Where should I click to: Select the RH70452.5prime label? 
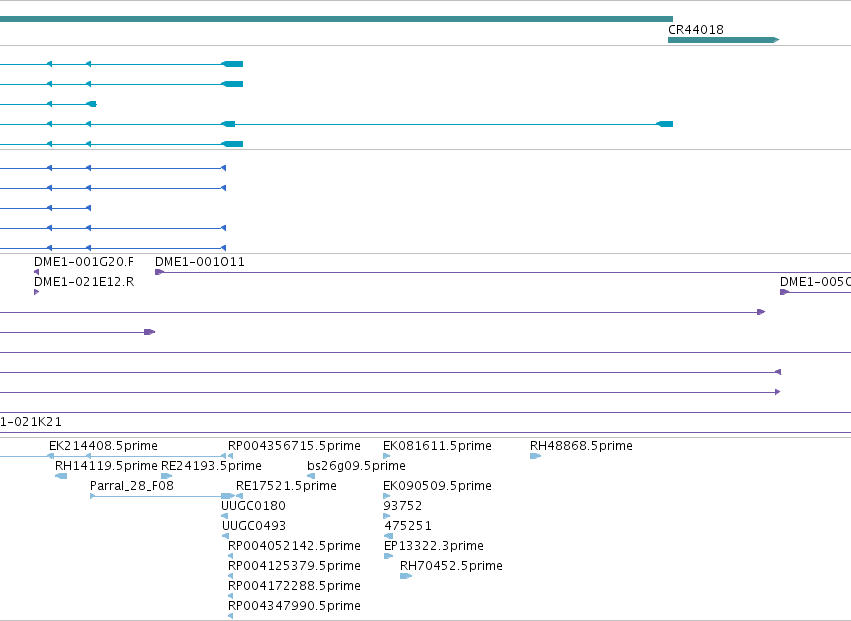tap(452, 566)
